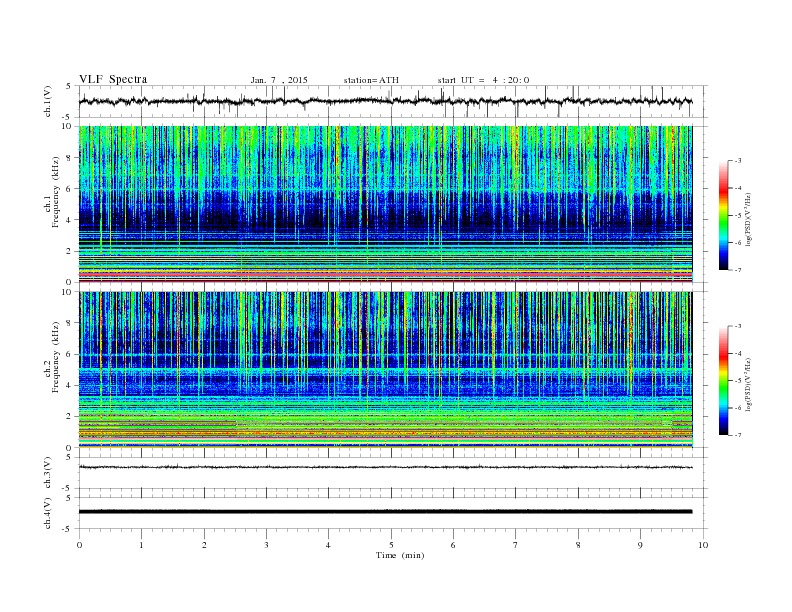
Task: Click the ch.2 spectrogram colorbar
Action: 723,381
